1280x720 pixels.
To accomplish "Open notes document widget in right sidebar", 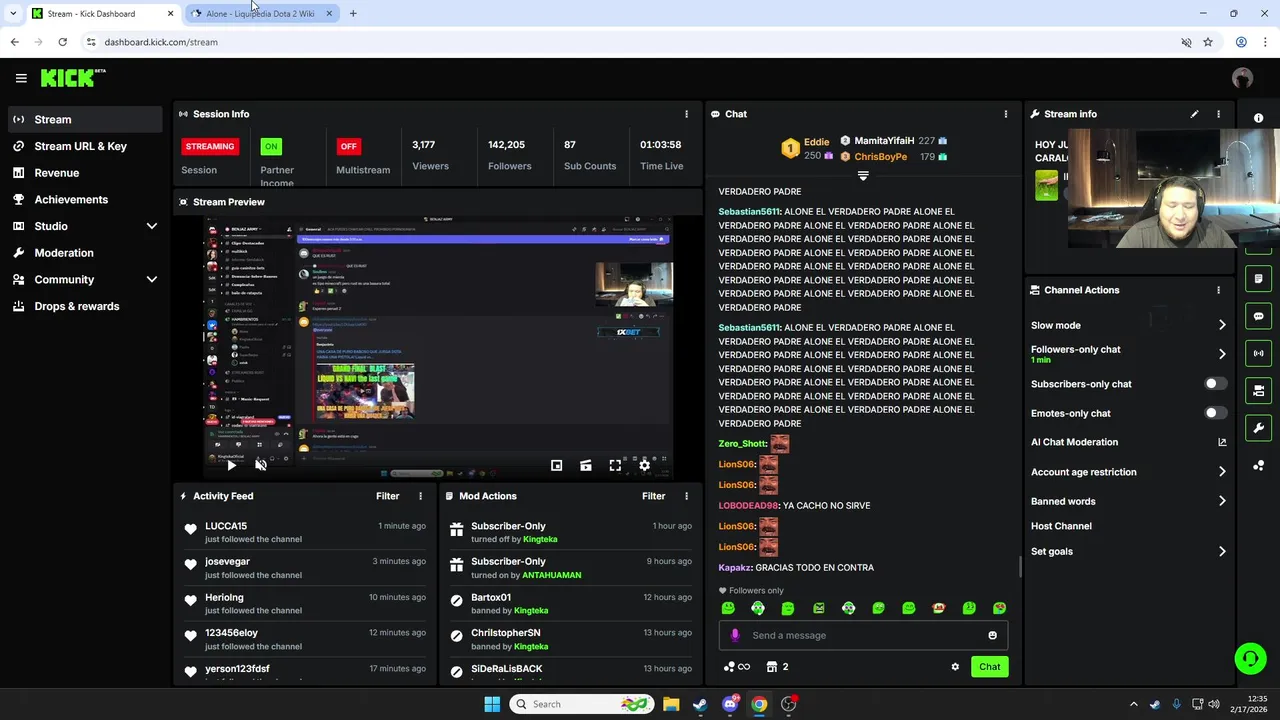I will coord(1258,279).
